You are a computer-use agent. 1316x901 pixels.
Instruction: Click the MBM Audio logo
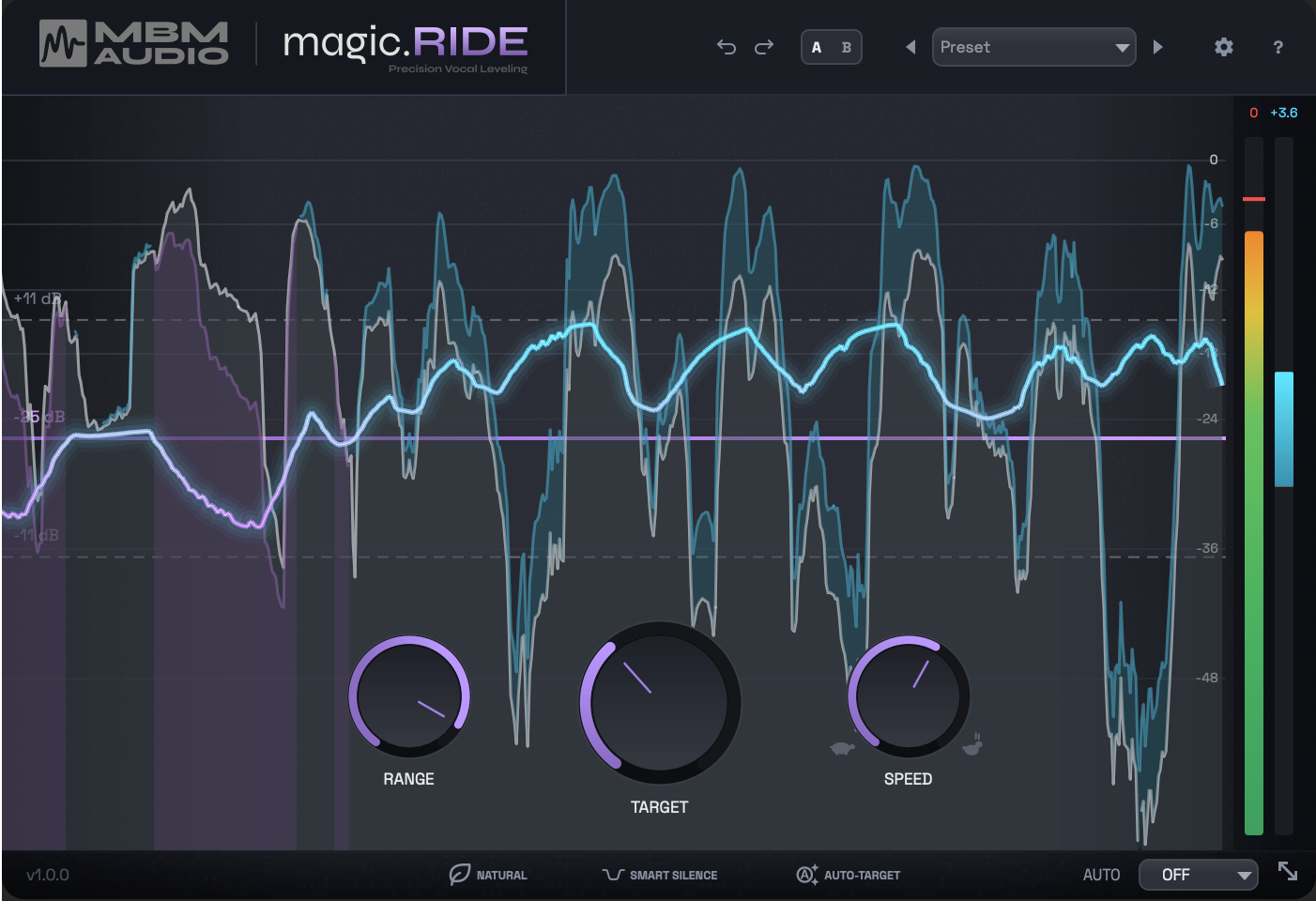[133, 43]
